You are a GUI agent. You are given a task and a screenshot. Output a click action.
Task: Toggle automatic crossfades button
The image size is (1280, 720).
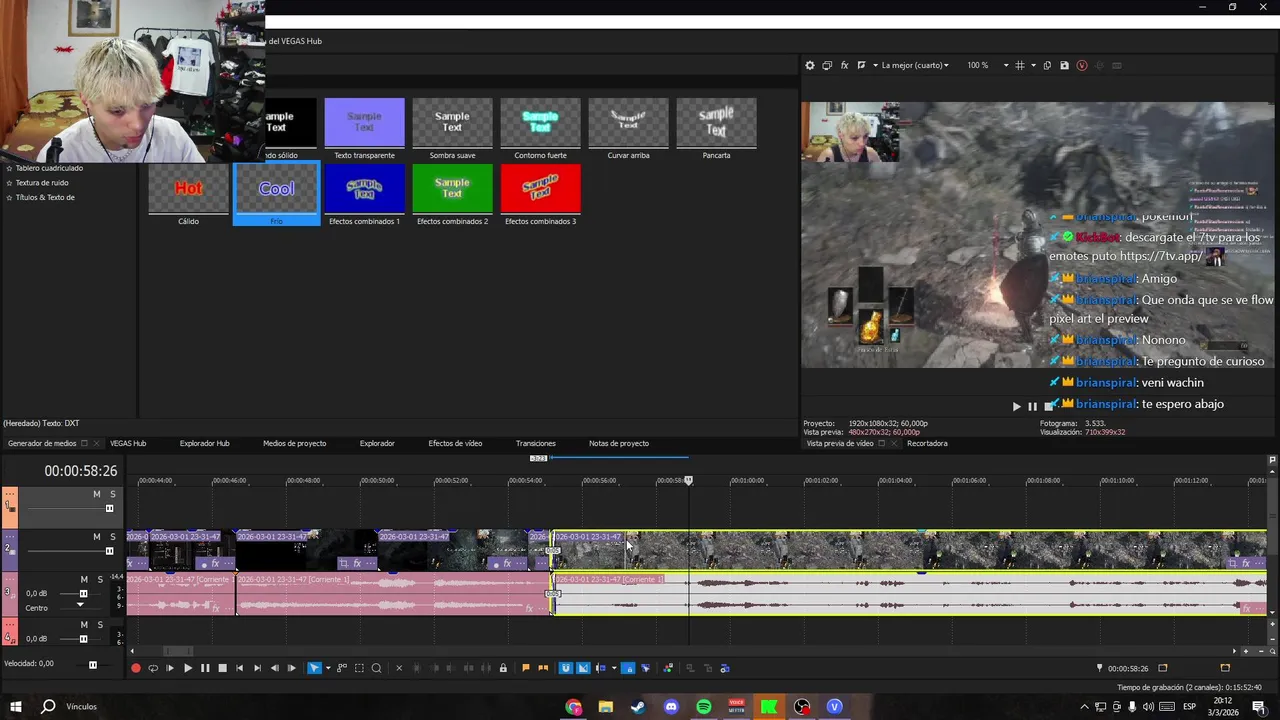(x=583, y=668)
